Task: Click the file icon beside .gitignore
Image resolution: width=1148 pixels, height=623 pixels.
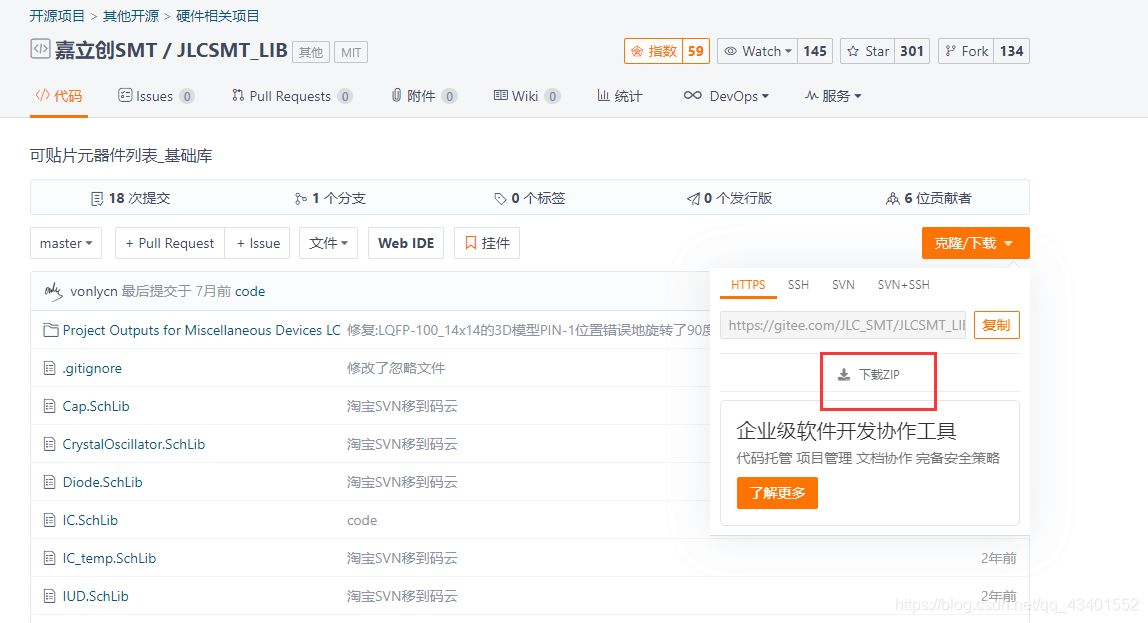Action: click(x=50, y=368)
